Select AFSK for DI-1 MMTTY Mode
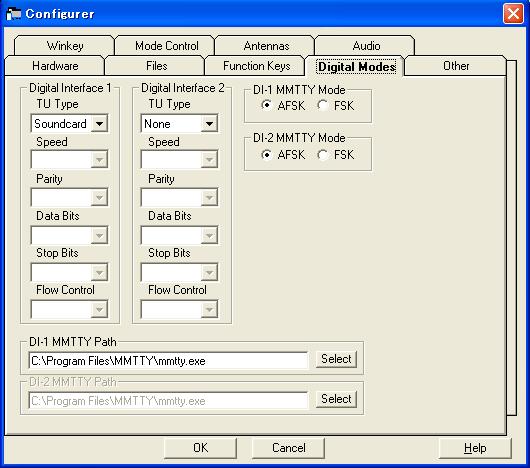Screen dimensions: 530x468 (283, 105)
